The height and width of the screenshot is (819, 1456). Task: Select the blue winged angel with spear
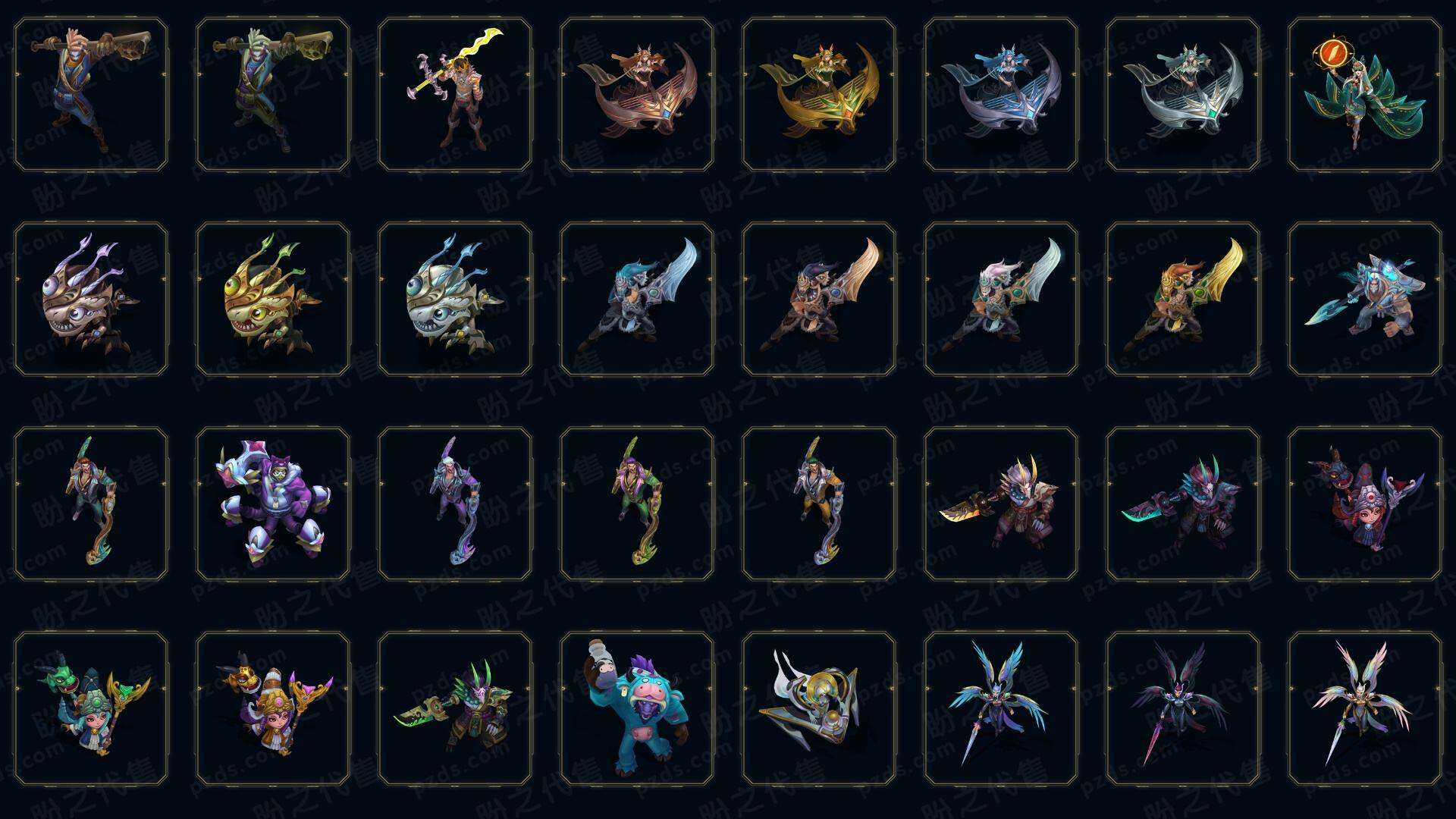[x=1001, y=708]
